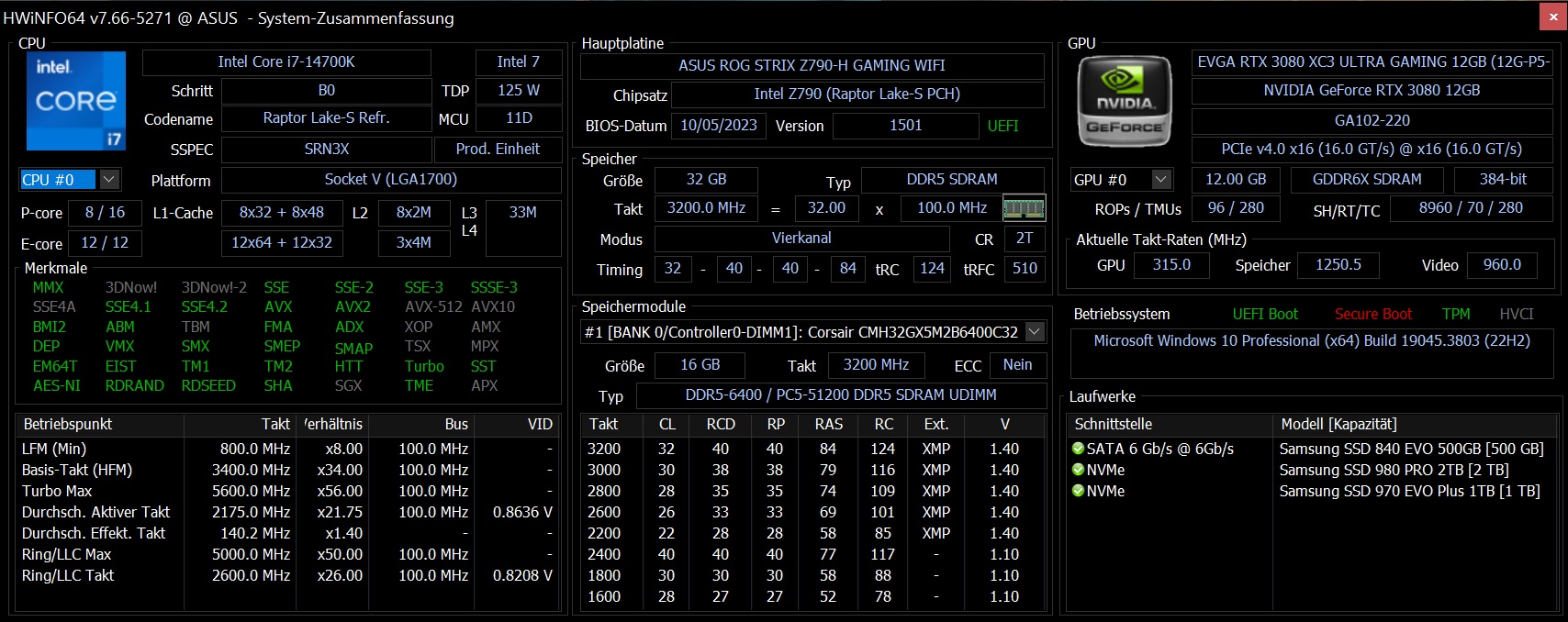
Task: Click the memory size value 32 GB
Action: (706, 180)
